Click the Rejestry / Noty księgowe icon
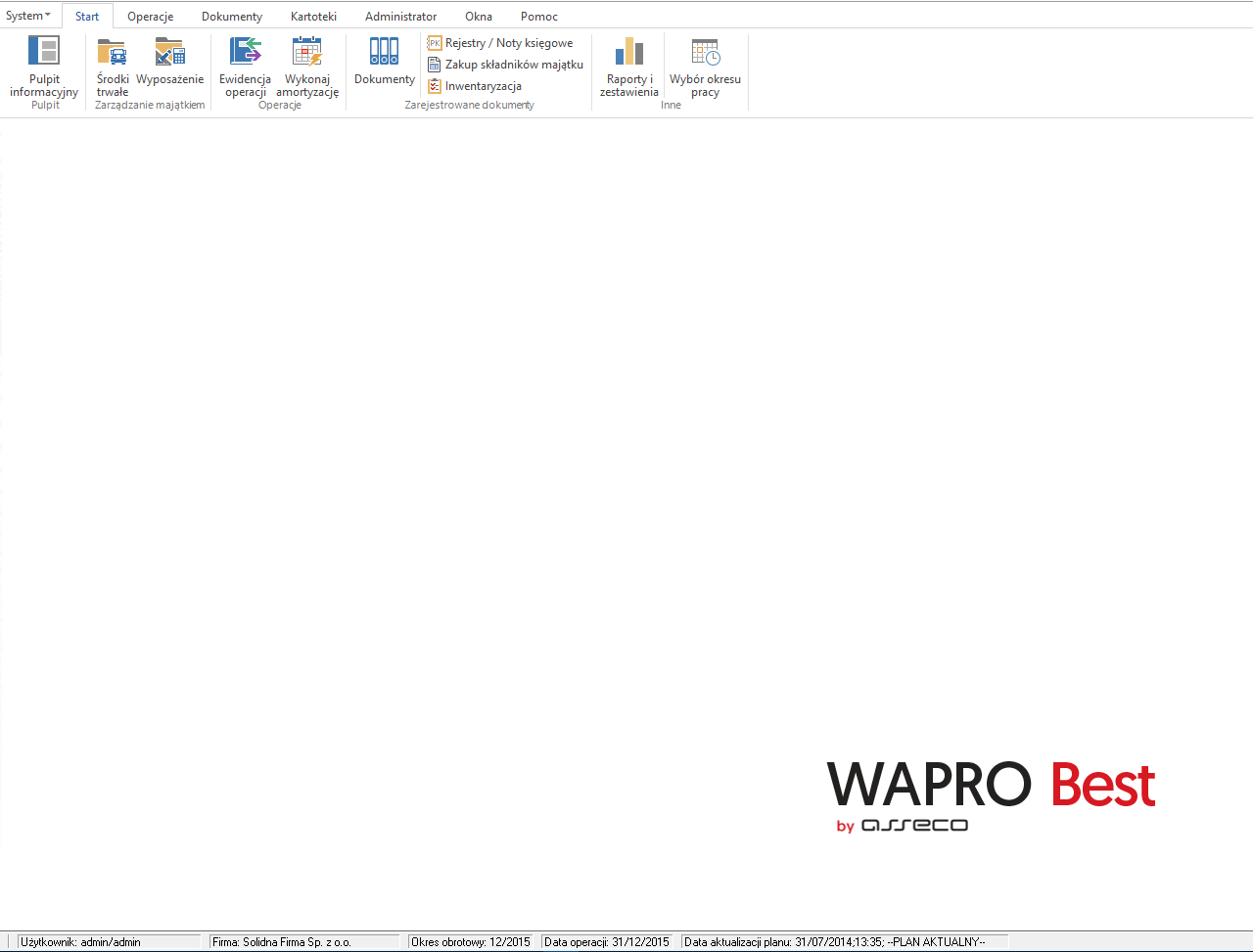Viewport: 1253px width, 952px height. coord(435,43)
